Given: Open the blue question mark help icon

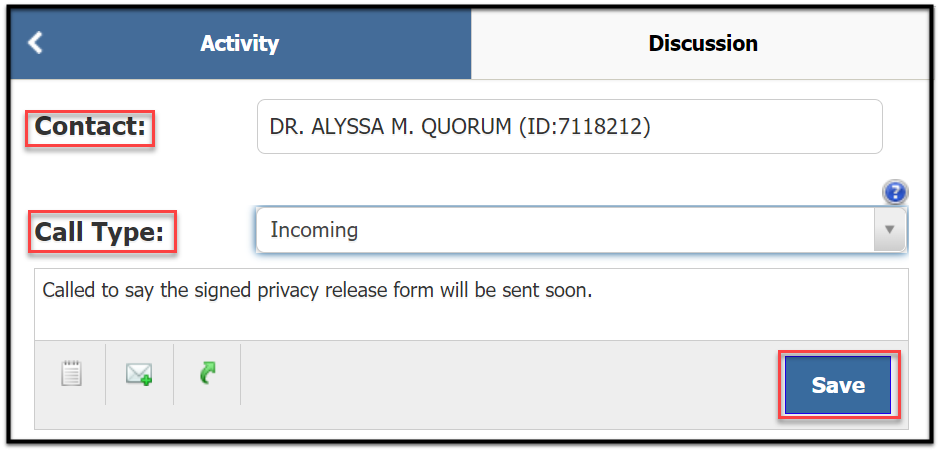Looking at the screenshot, I should pyautogui.click(x=896, y=193).
